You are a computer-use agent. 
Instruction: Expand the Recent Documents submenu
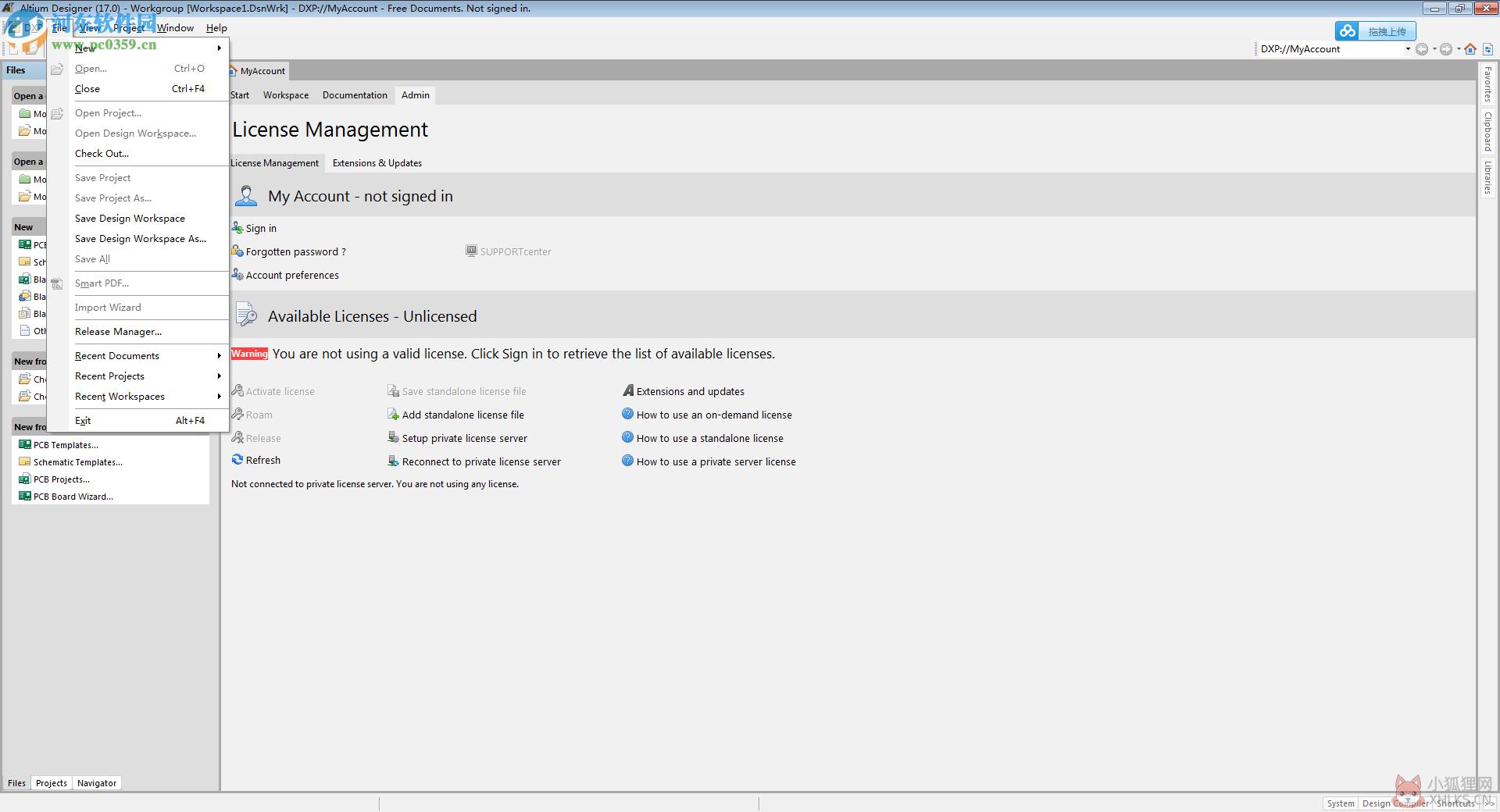[x=220, y=355]
